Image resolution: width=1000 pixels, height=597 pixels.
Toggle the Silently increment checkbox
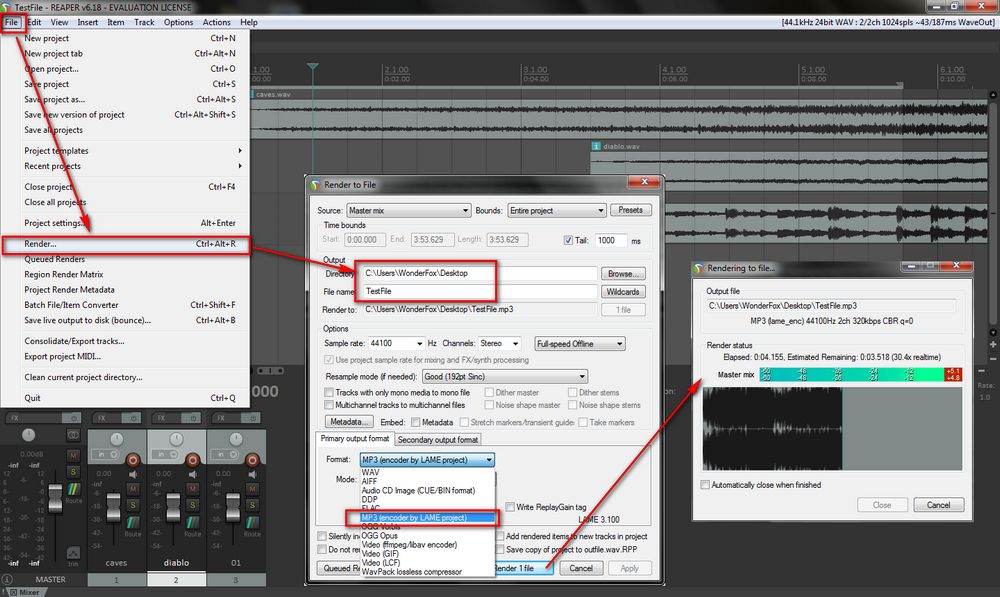coord(321,536)
